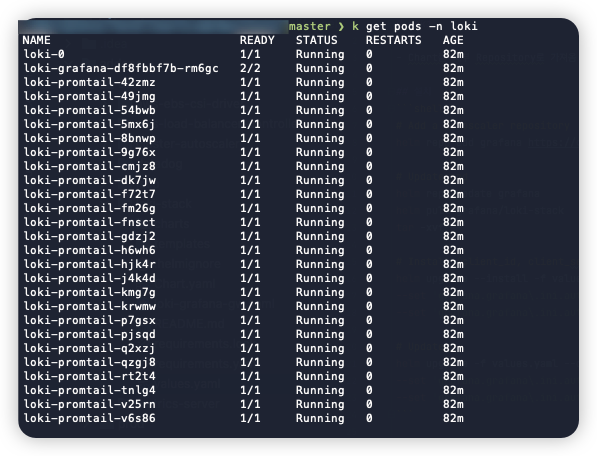Click pod name loki-promtail-fm26g
The width and height of the screenshot is (597, 456).
[89, 209]
